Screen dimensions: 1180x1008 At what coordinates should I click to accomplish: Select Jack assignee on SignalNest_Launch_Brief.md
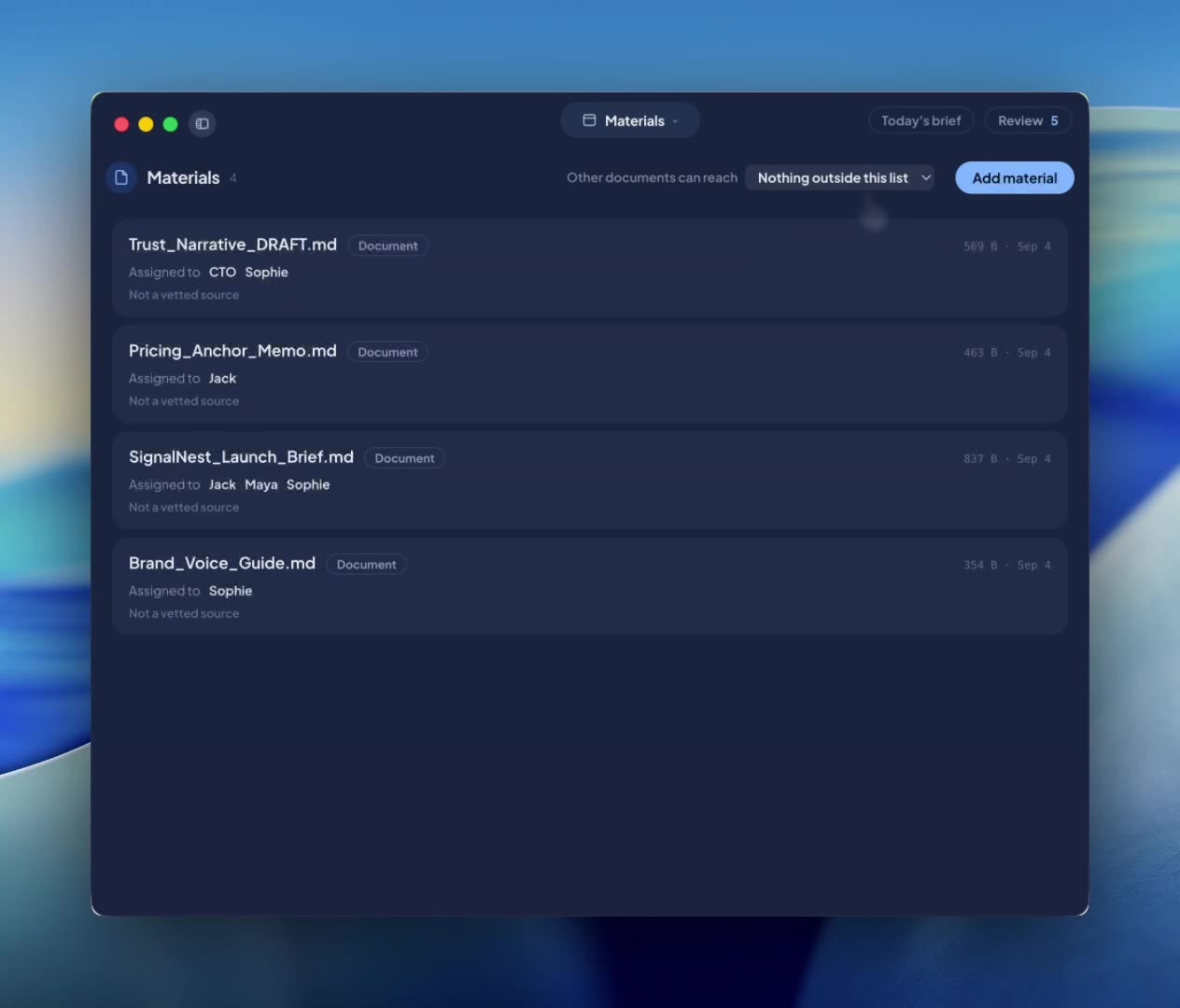coord(222,485)
